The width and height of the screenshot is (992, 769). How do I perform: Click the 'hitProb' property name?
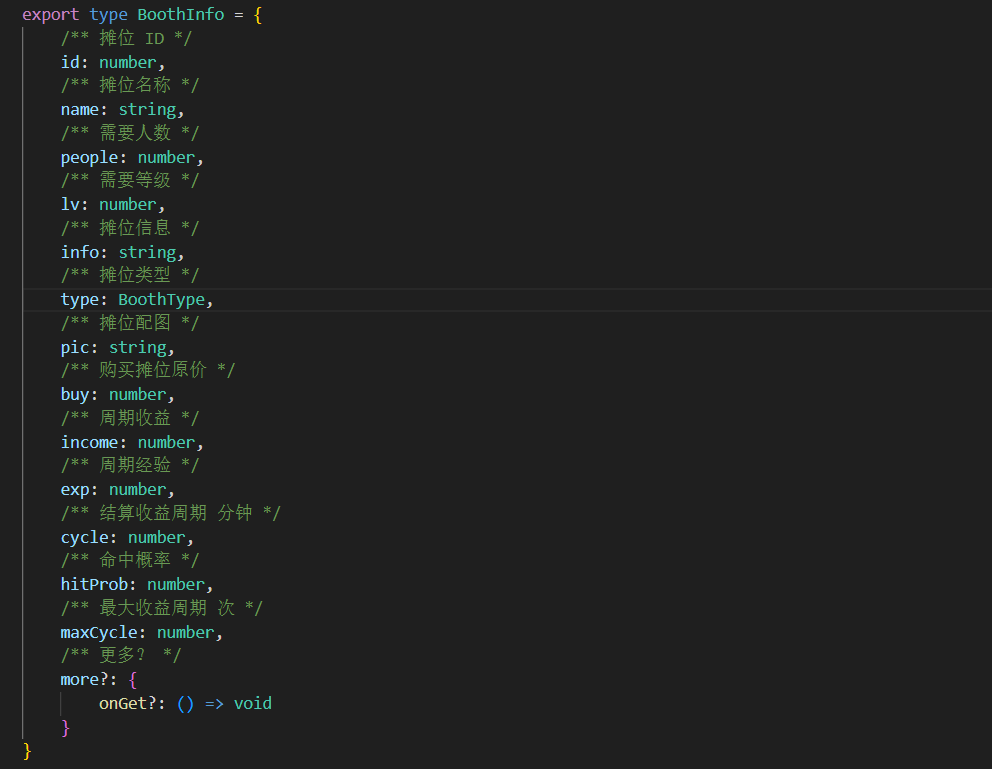[94, 584]
